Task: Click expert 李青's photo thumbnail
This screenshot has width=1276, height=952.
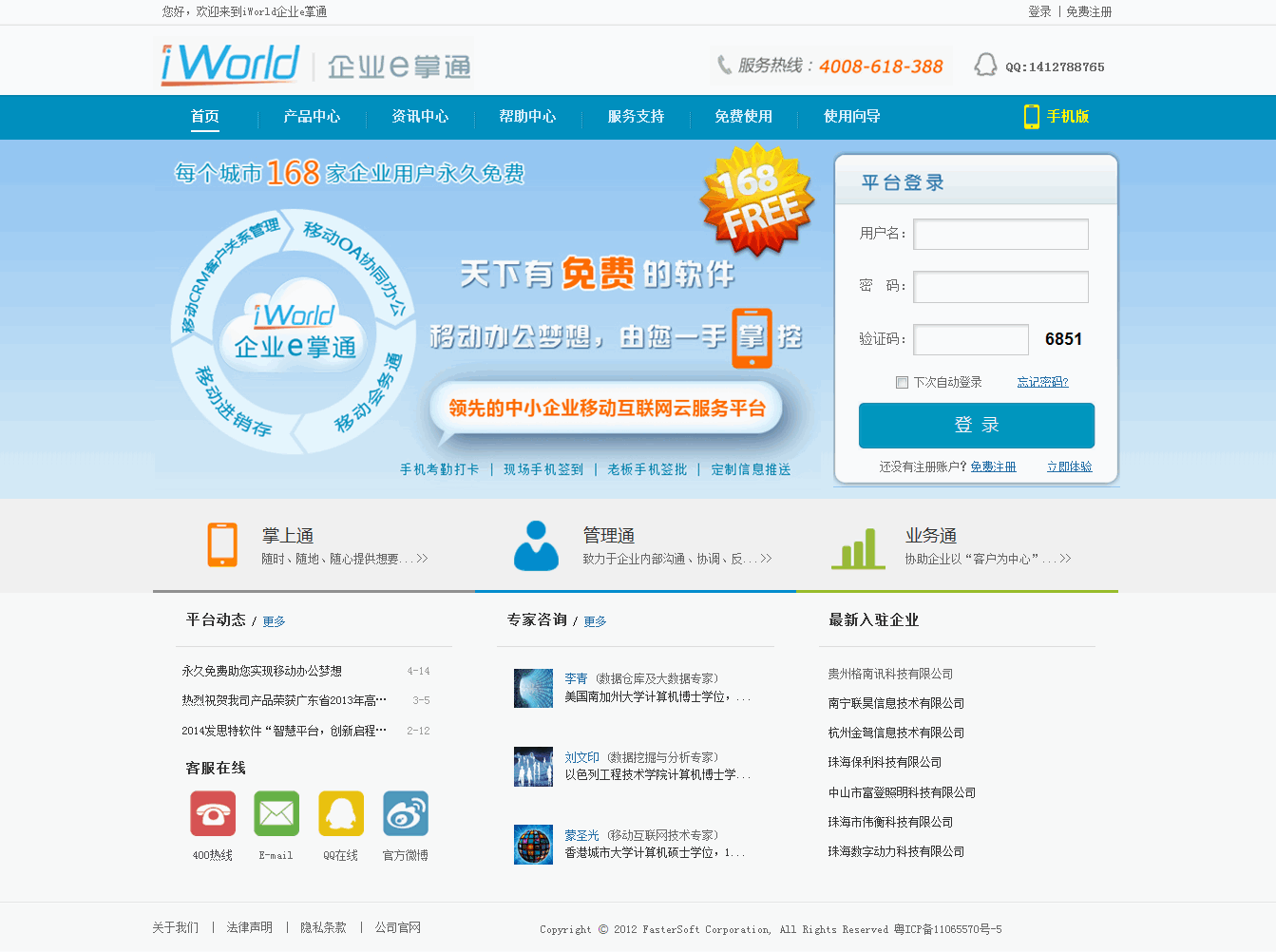Action: [533, 688]
